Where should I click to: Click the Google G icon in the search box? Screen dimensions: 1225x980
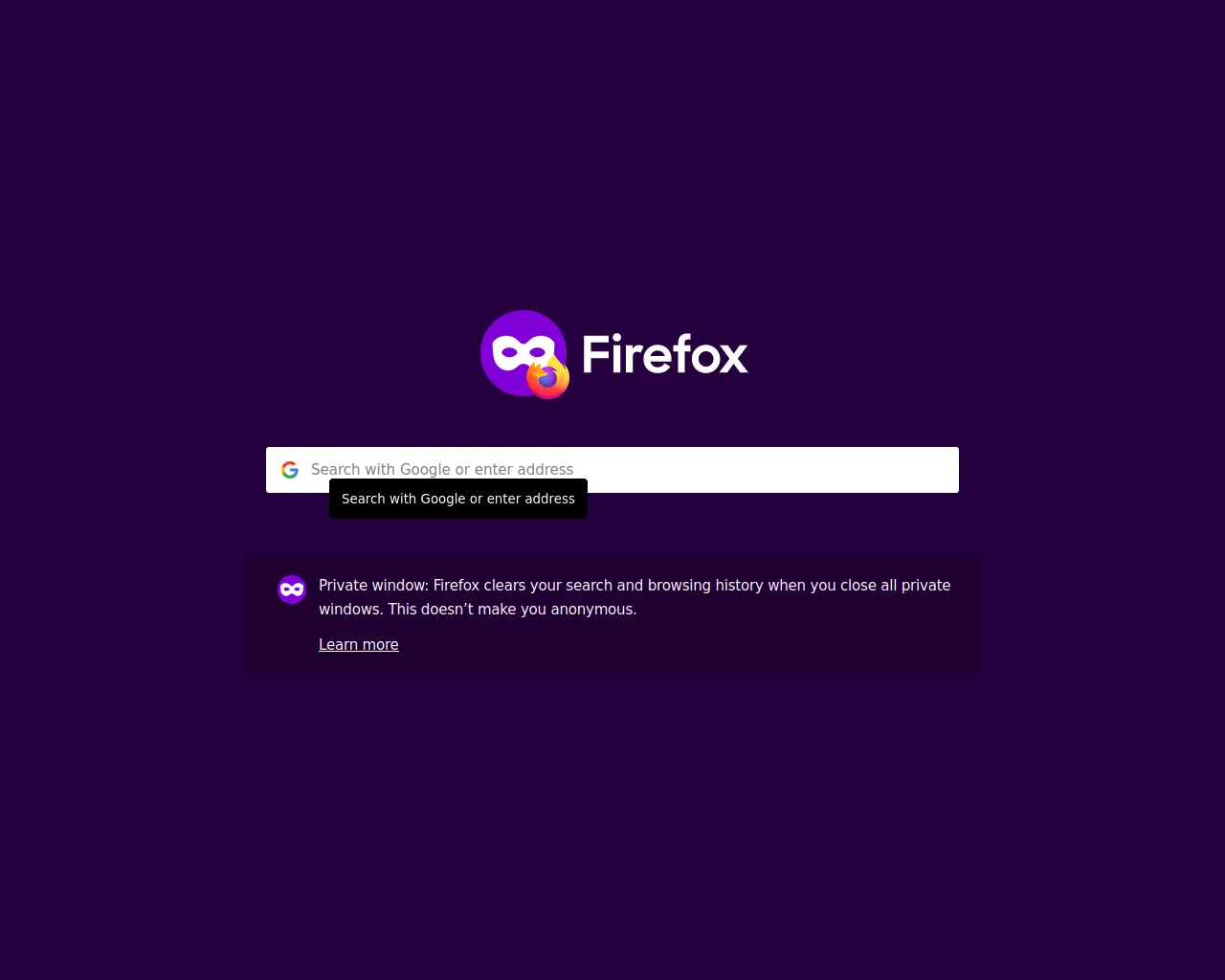290,470
